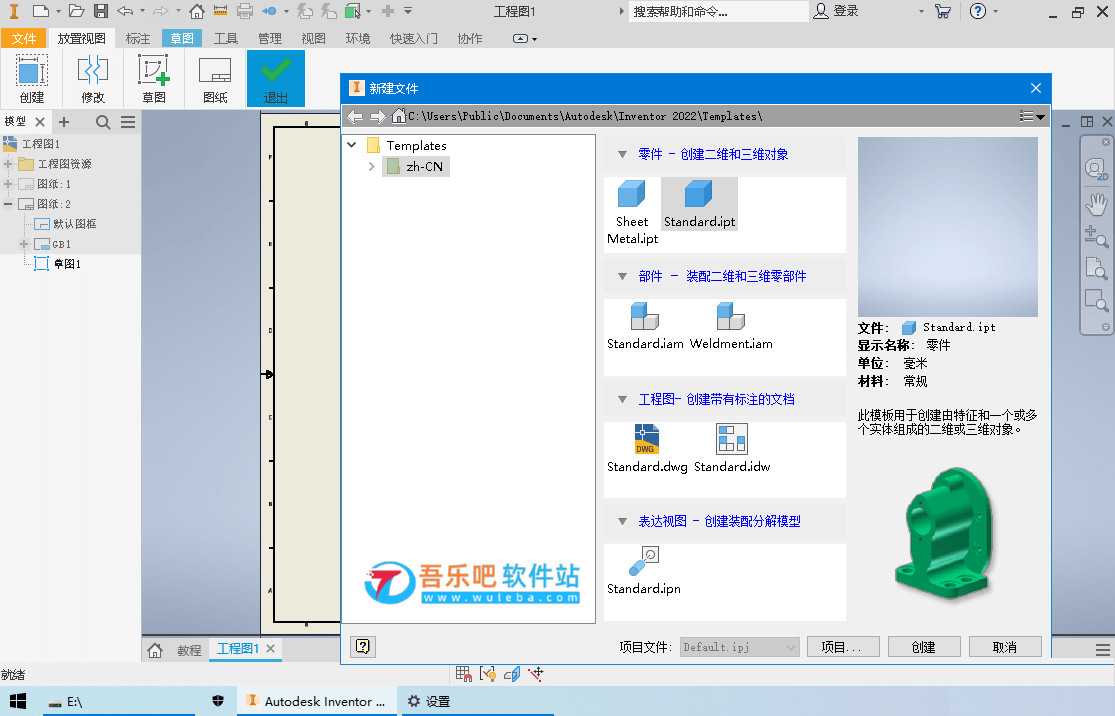Choose the Weldment.iam template
This screenshot has width=1115, height=716.
[x=731, y=326]
